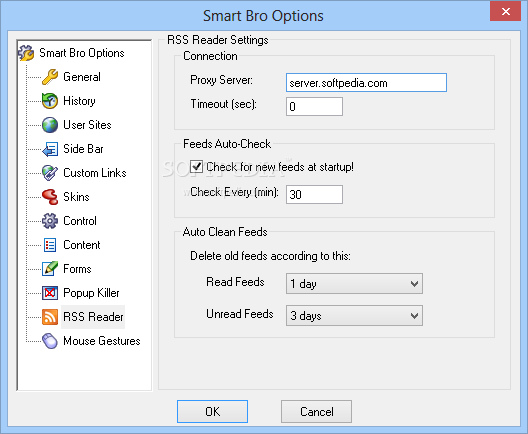
Task: Click the Proxy Server input field
Action: (366, 83)
